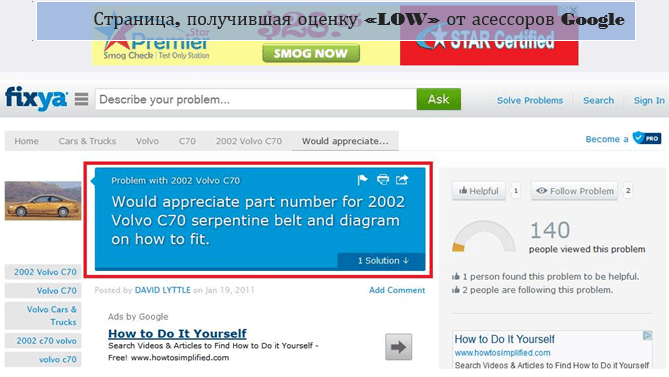Click the AdChoices icon on right sidebar ad
Screen dimensions: 669x377
point(647,336)
